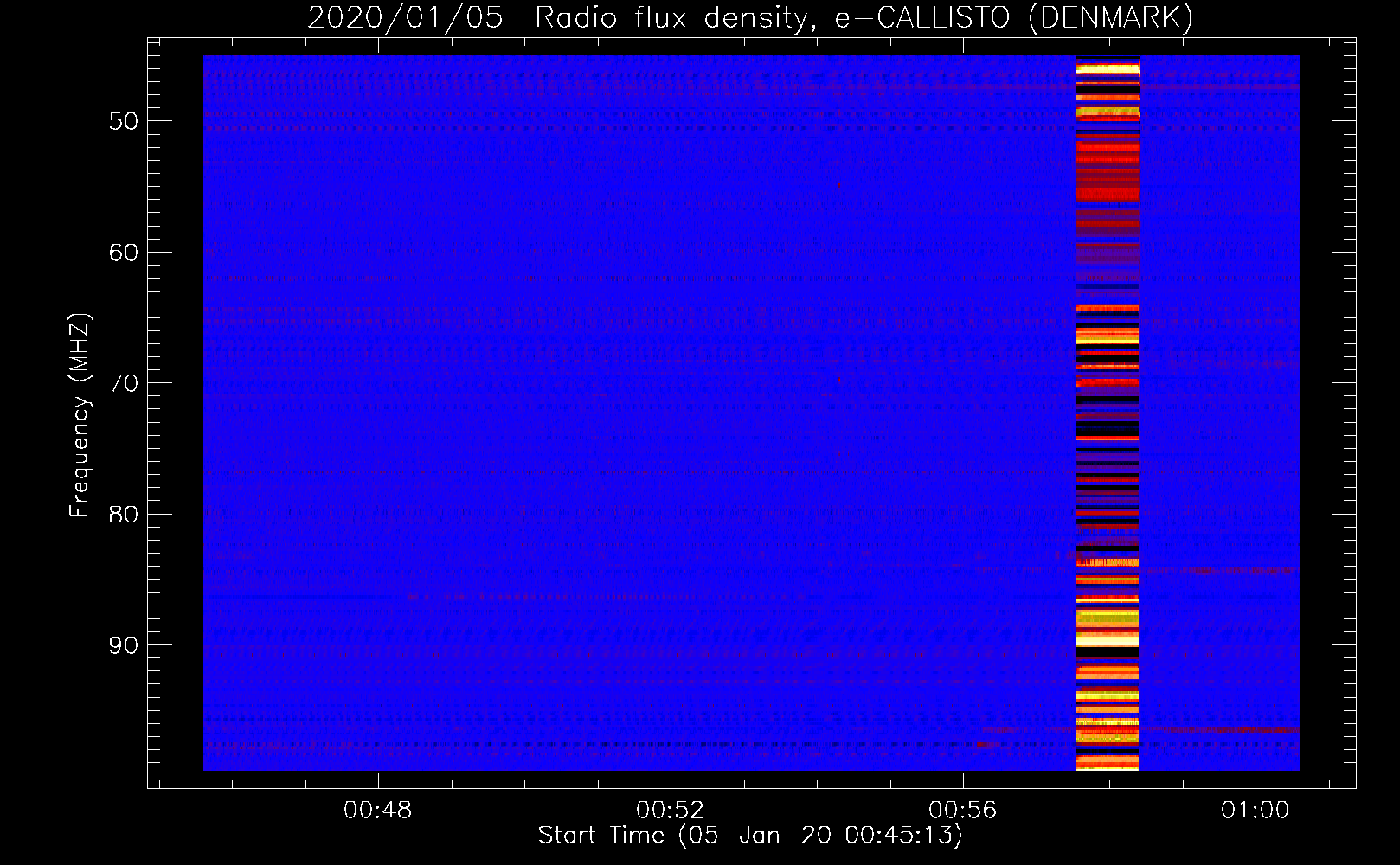1400x865 pixels.
Task: Click the 80 frequency tick label
Action: 124,515
